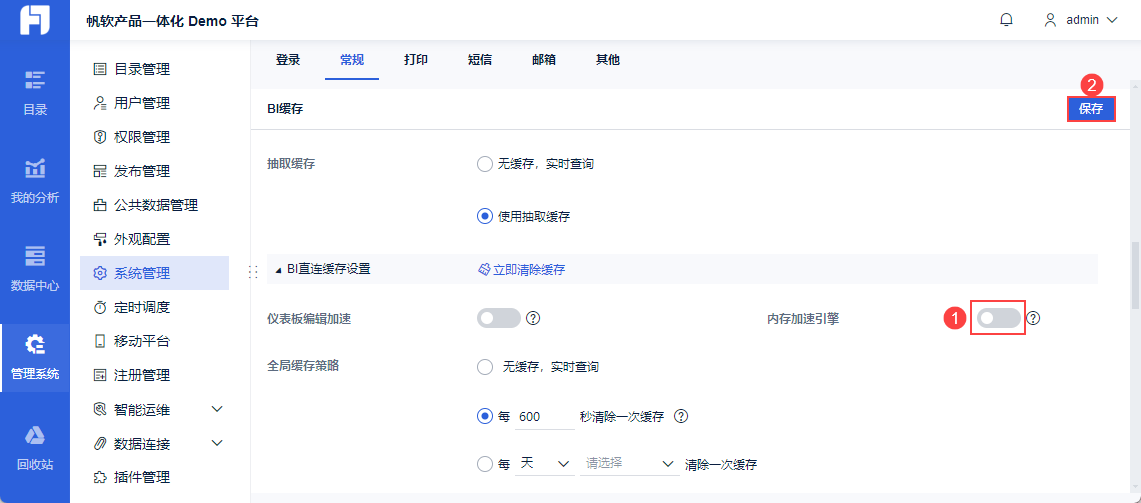
Task: Switch to the 打印 tab
Action: tap(416, 60)
